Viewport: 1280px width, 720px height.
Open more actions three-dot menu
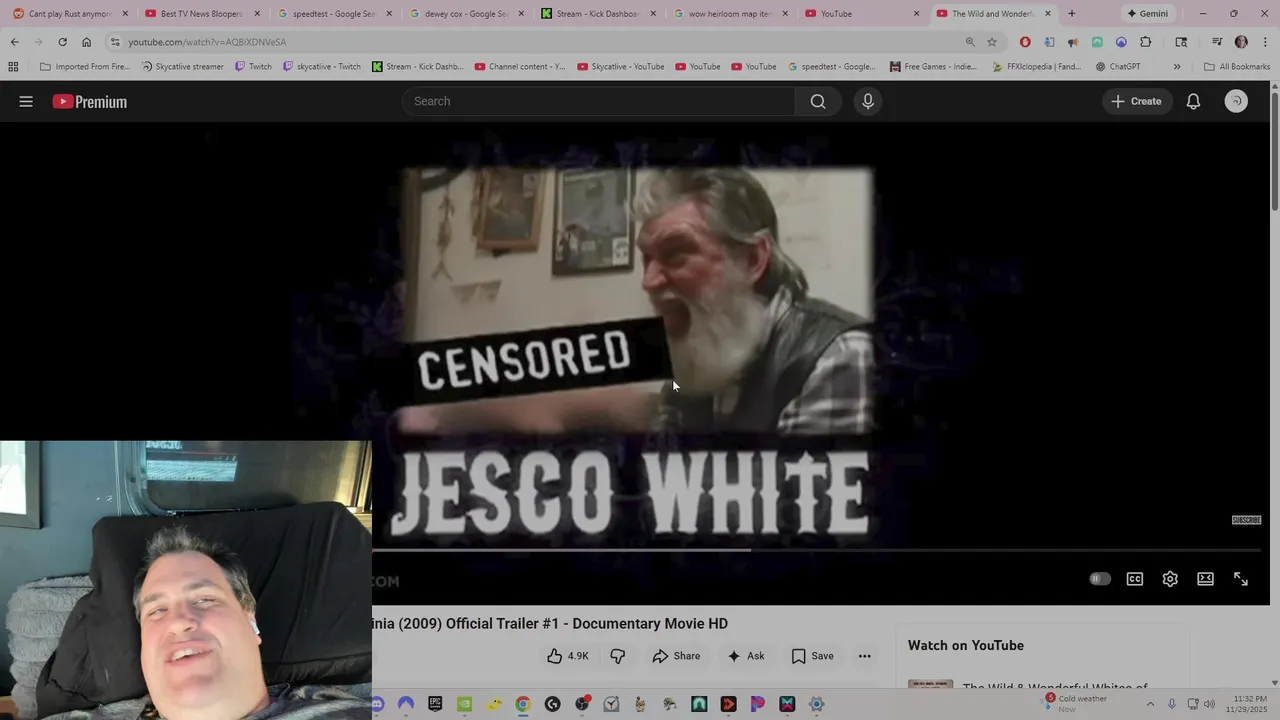(x=864, y=656)
